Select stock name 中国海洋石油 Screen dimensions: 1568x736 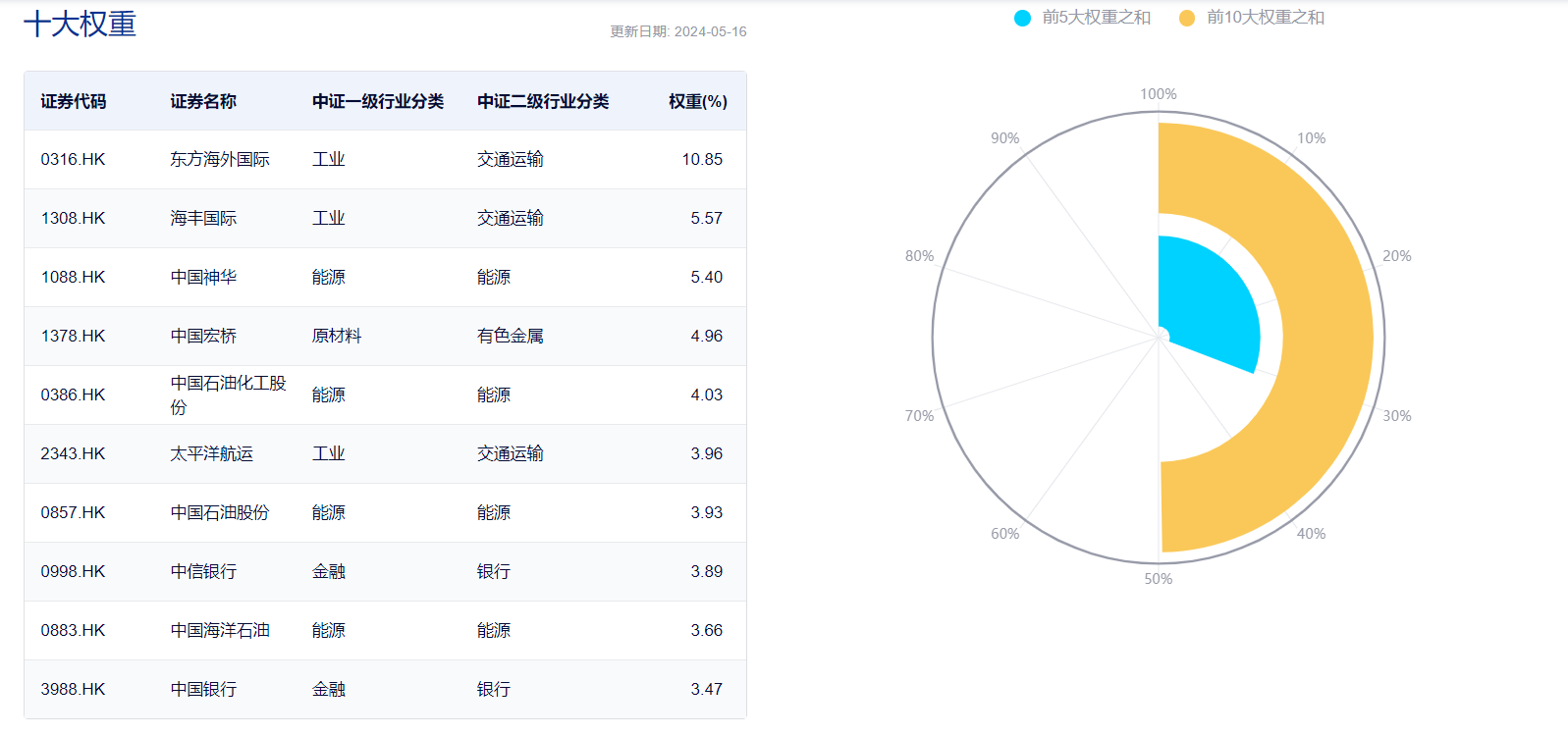(220, 630)
